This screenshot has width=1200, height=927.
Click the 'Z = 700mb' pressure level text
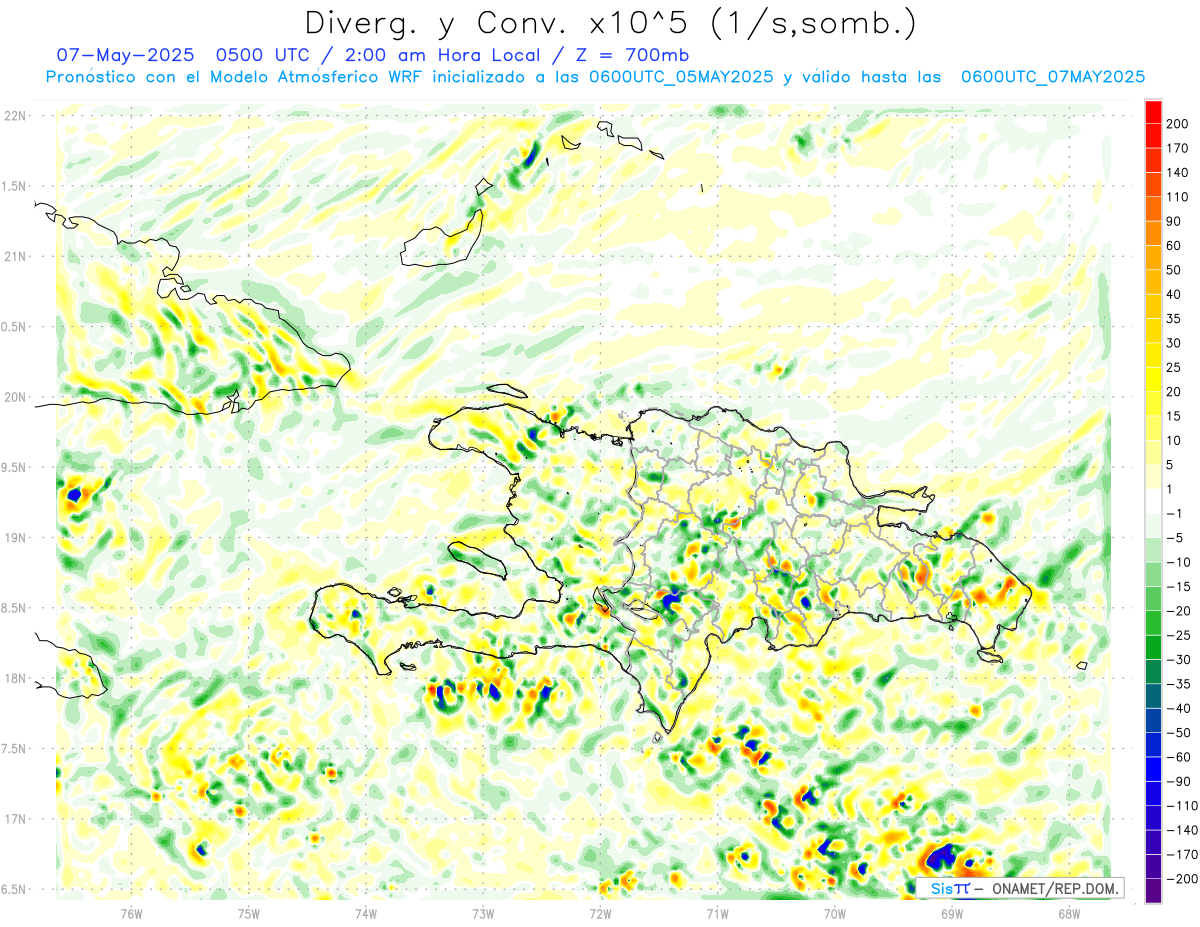click(x=631, y=54)
